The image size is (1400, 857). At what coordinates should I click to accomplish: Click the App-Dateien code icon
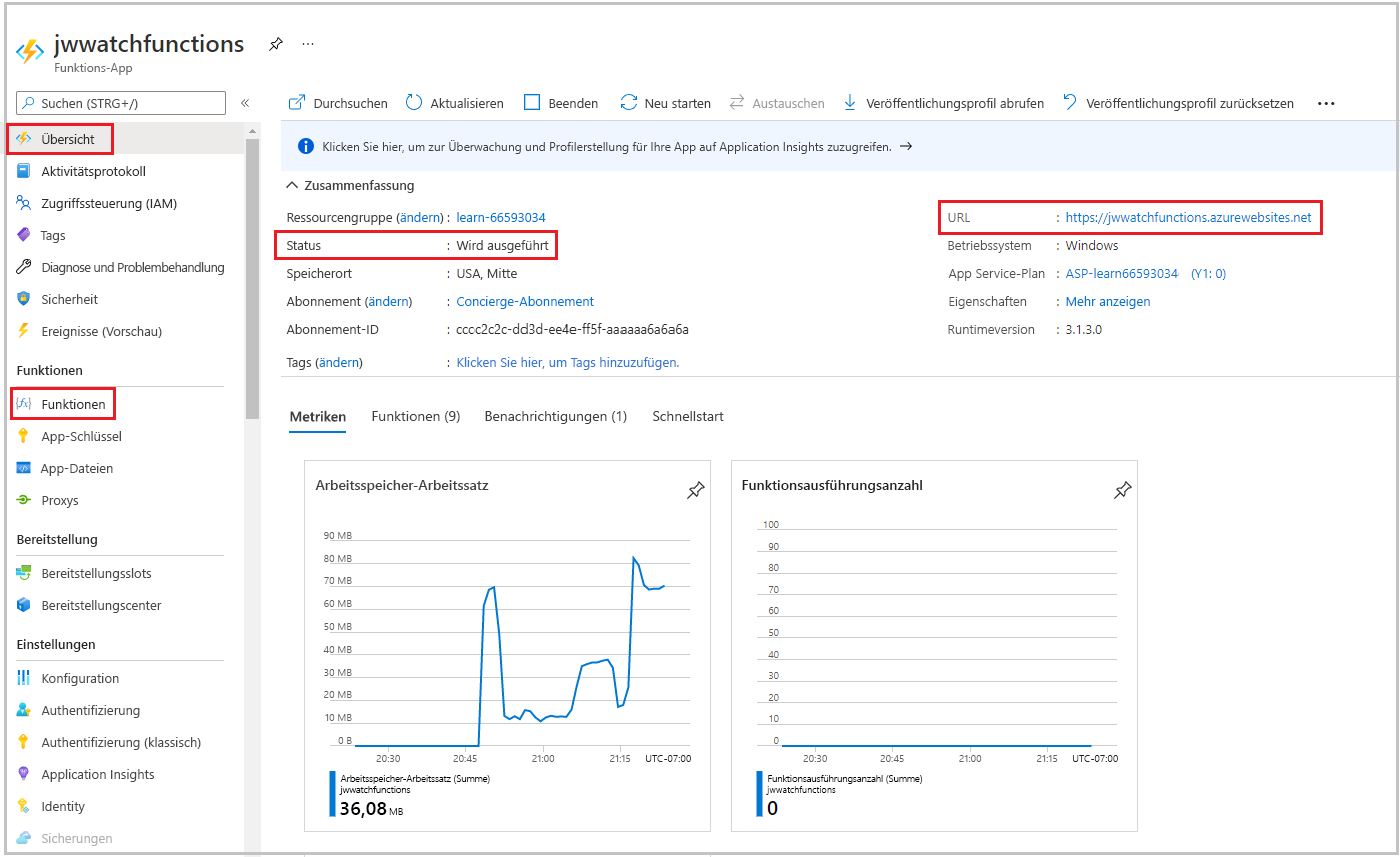(x=24, y=468)
